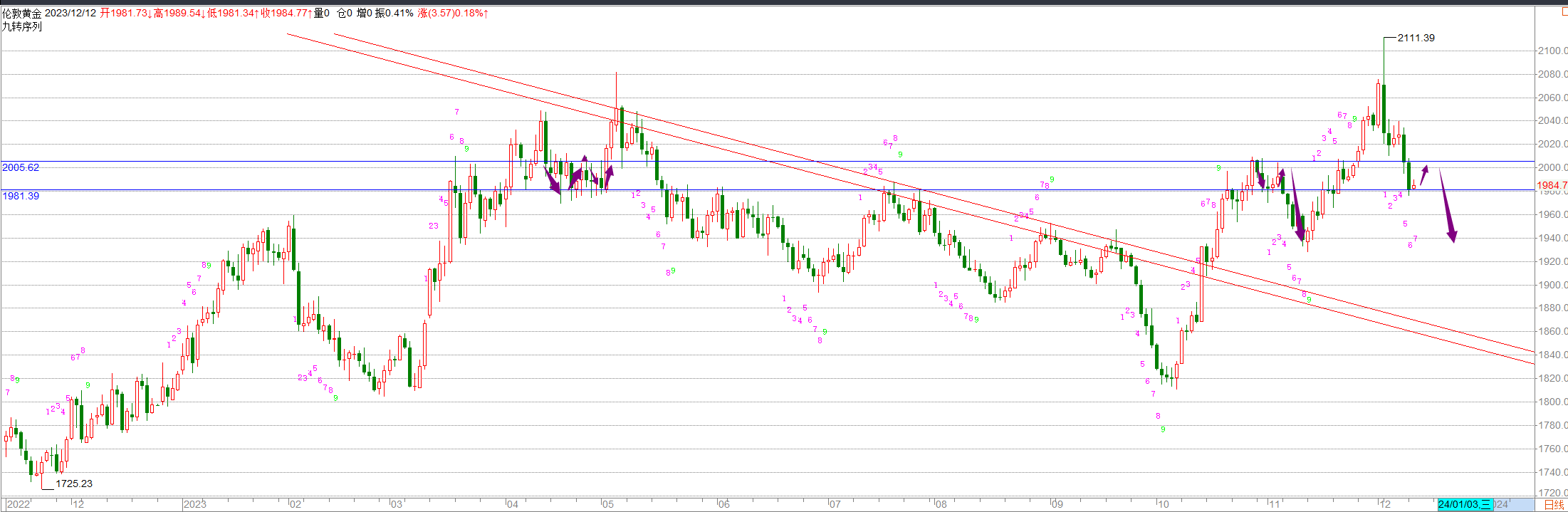Click the 日线 period button
Viewport: 1568px width, 512px height.
point(1554,505)
